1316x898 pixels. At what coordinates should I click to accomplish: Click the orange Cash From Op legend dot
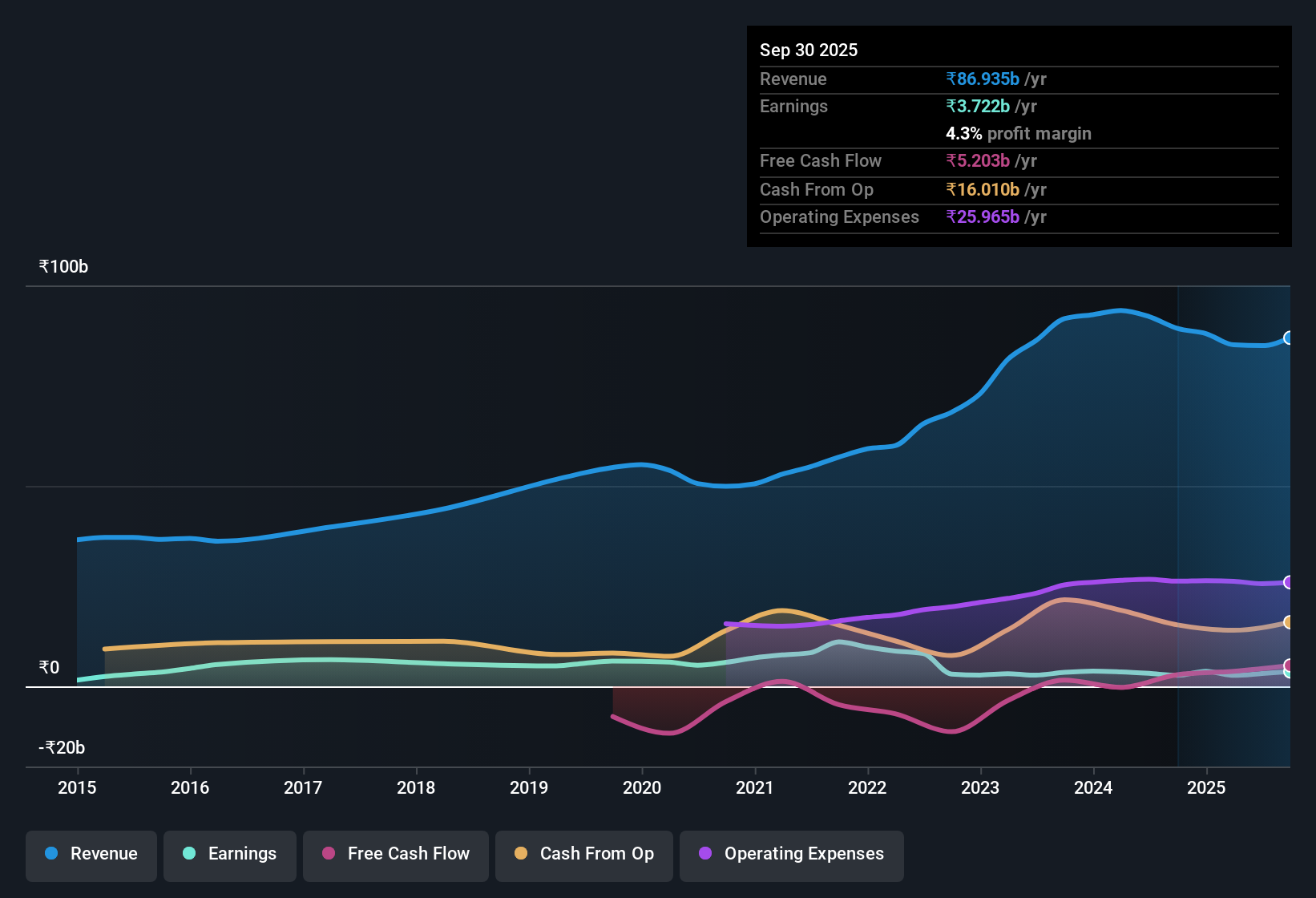[x=521, y=854]
